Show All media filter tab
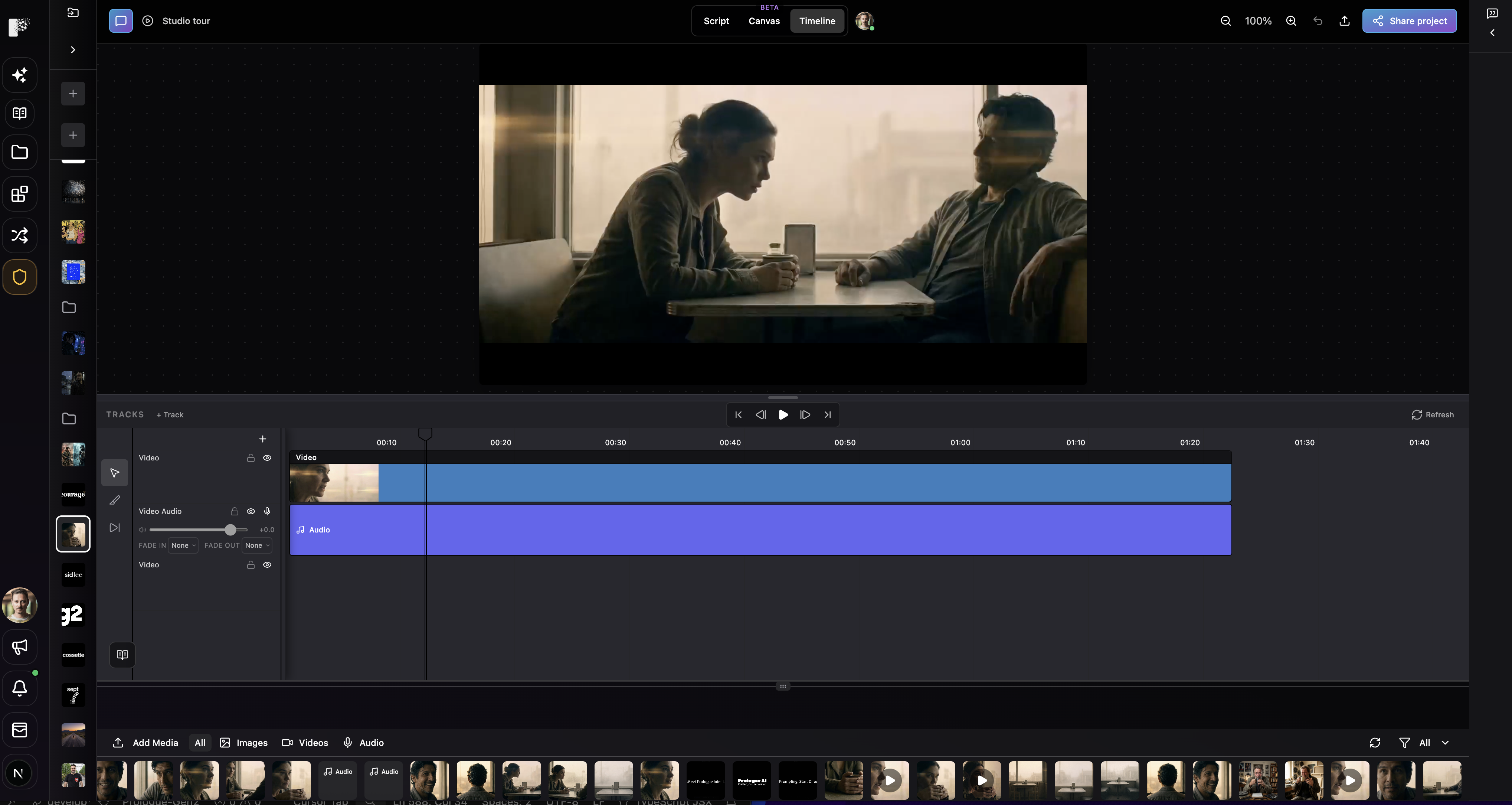 tap(200, 743)
